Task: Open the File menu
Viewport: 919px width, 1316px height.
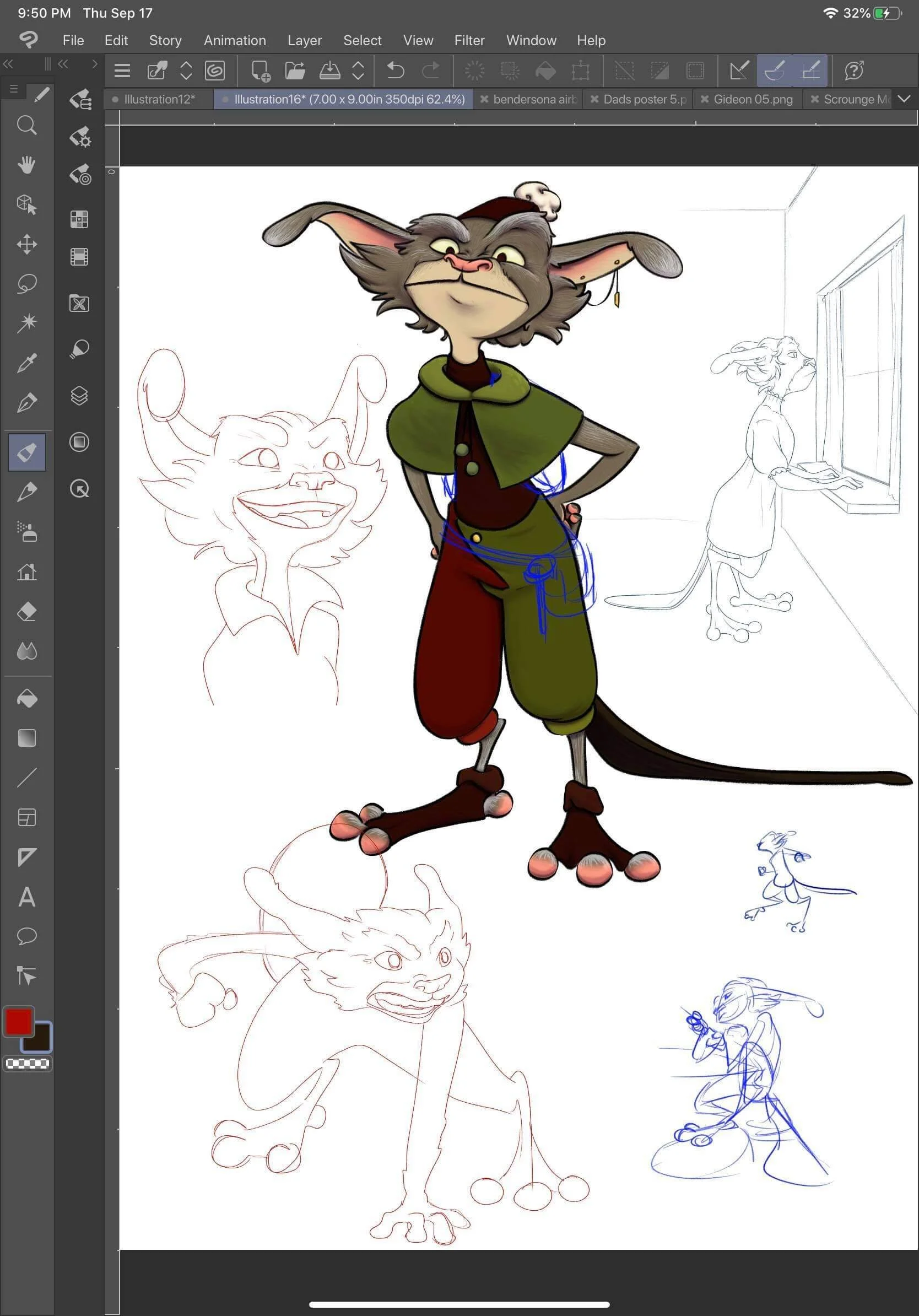Action: (73, 40)
